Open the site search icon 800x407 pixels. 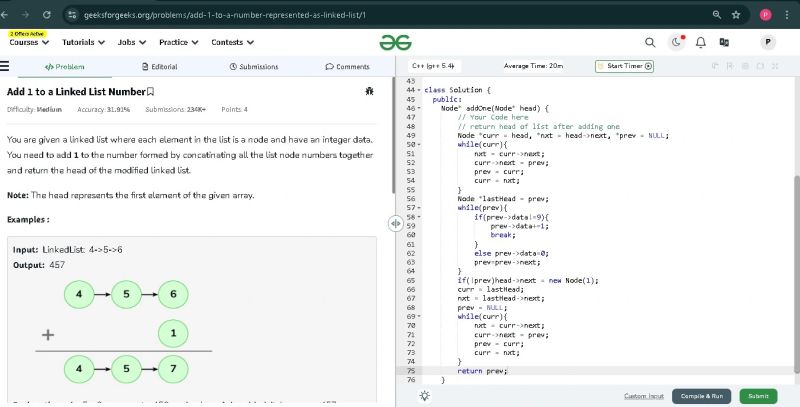click(x=650, y=42)
